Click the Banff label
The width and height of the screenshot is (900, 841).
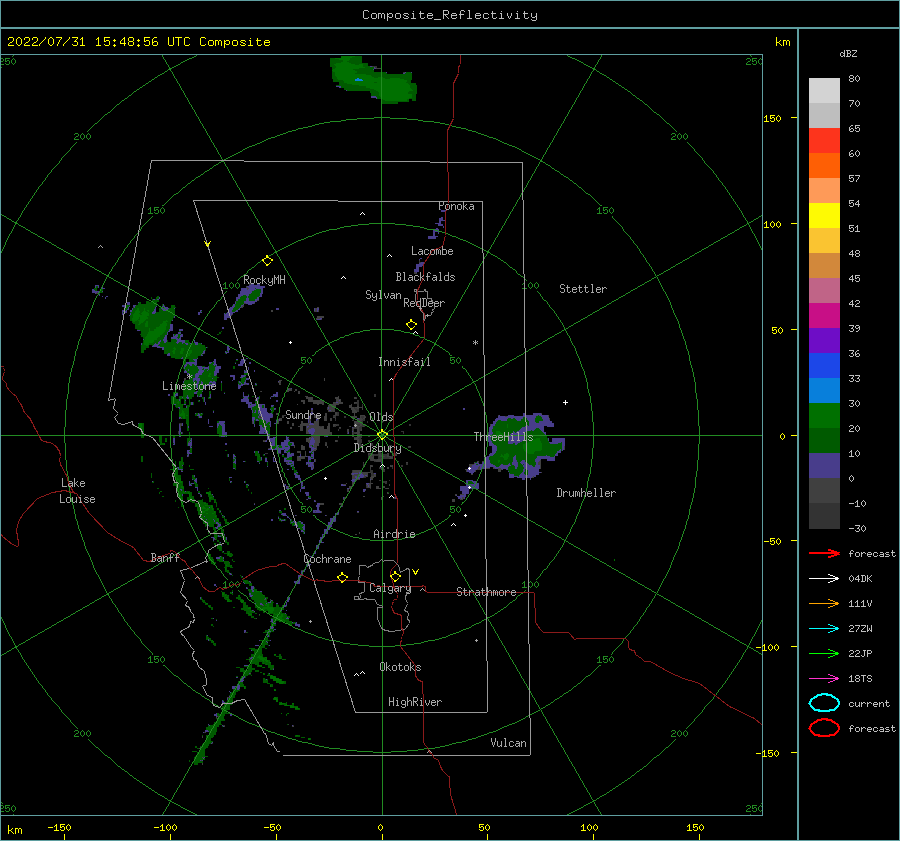tap(165, 557)
